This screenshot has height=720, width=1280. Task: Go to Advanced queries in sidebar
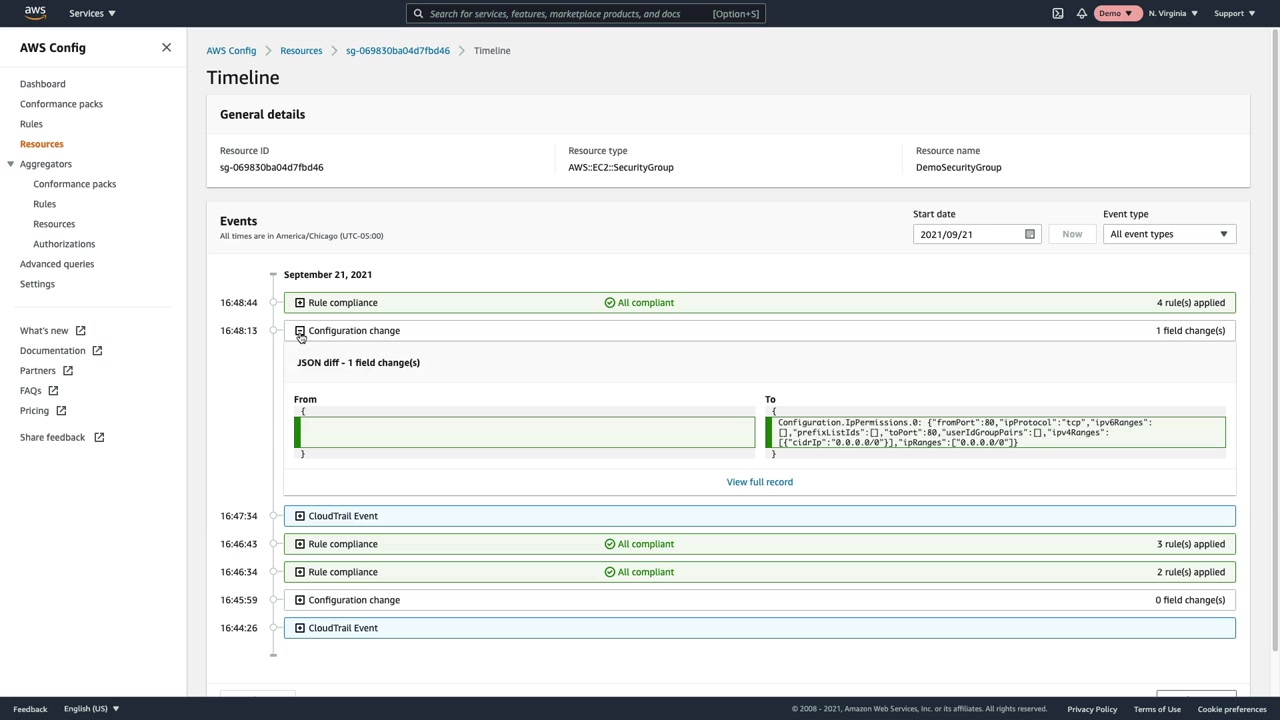57,264
